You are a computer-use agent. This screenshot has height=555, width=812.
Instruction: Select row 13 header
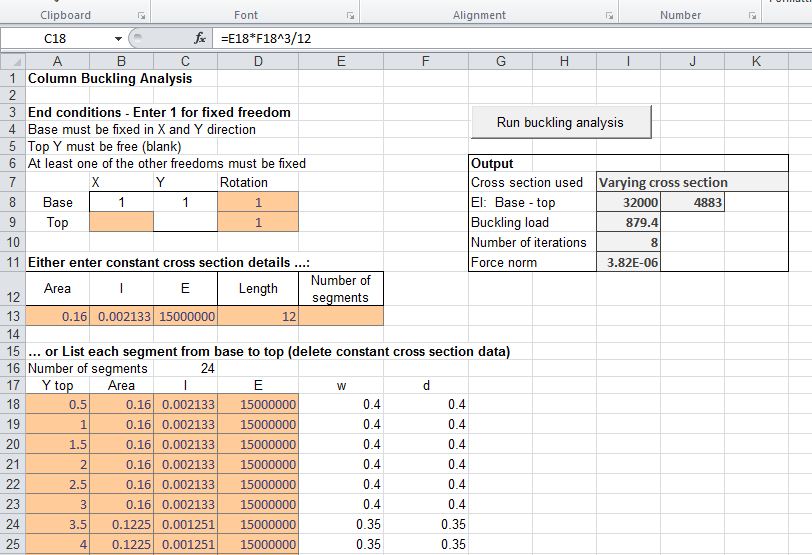tap(11, 316)
